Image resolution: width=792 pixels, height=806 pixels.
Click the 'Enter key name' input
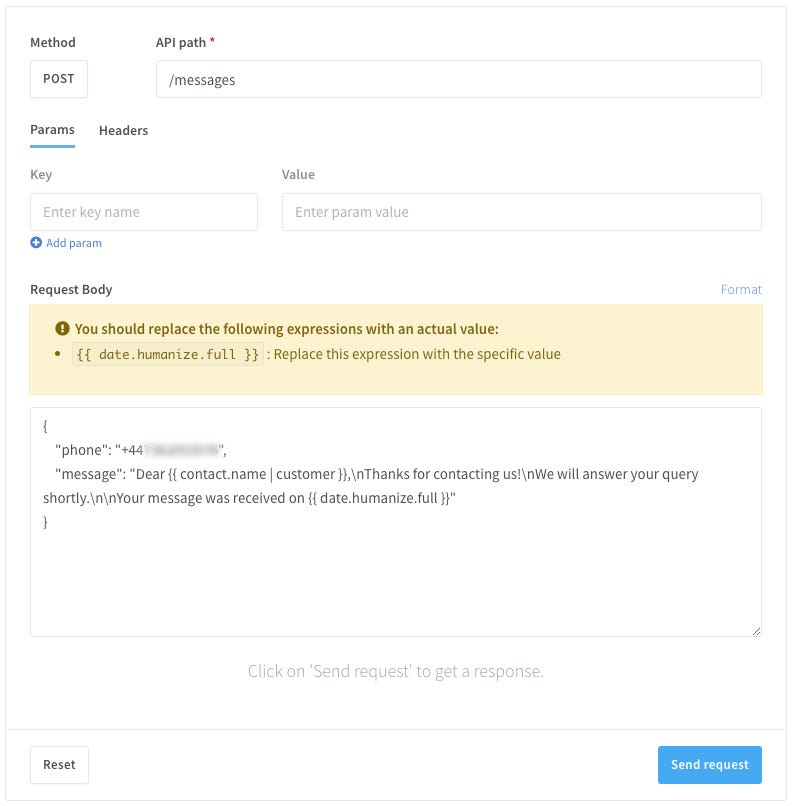coord(144,212)
